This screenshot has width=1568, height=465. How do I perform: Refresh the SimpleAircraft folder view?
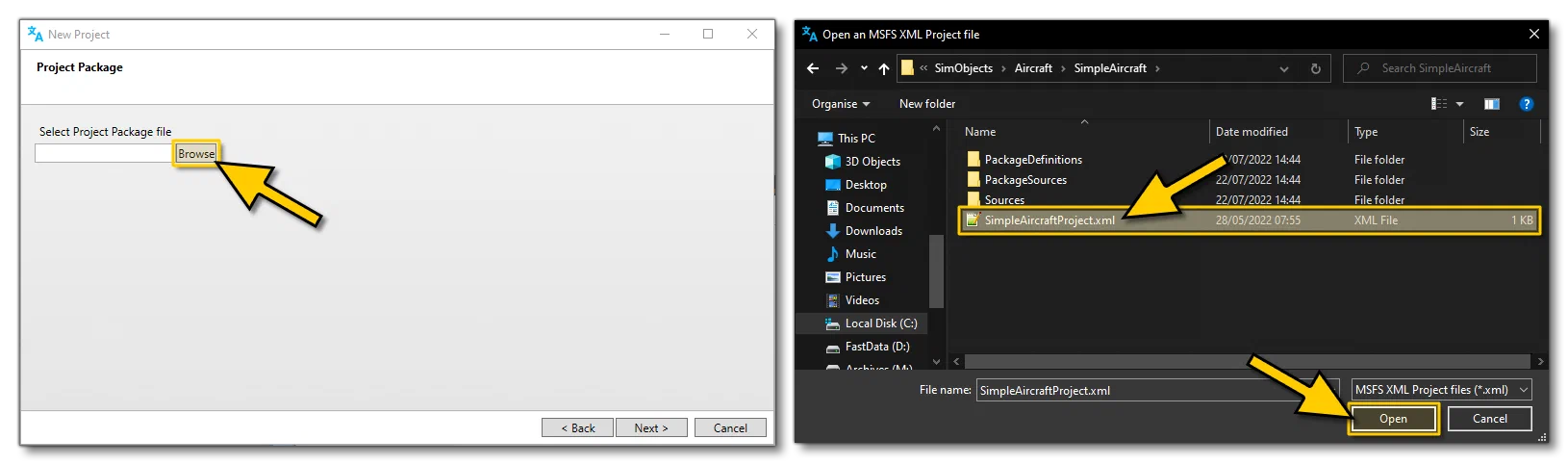[x=1316, y=68]
